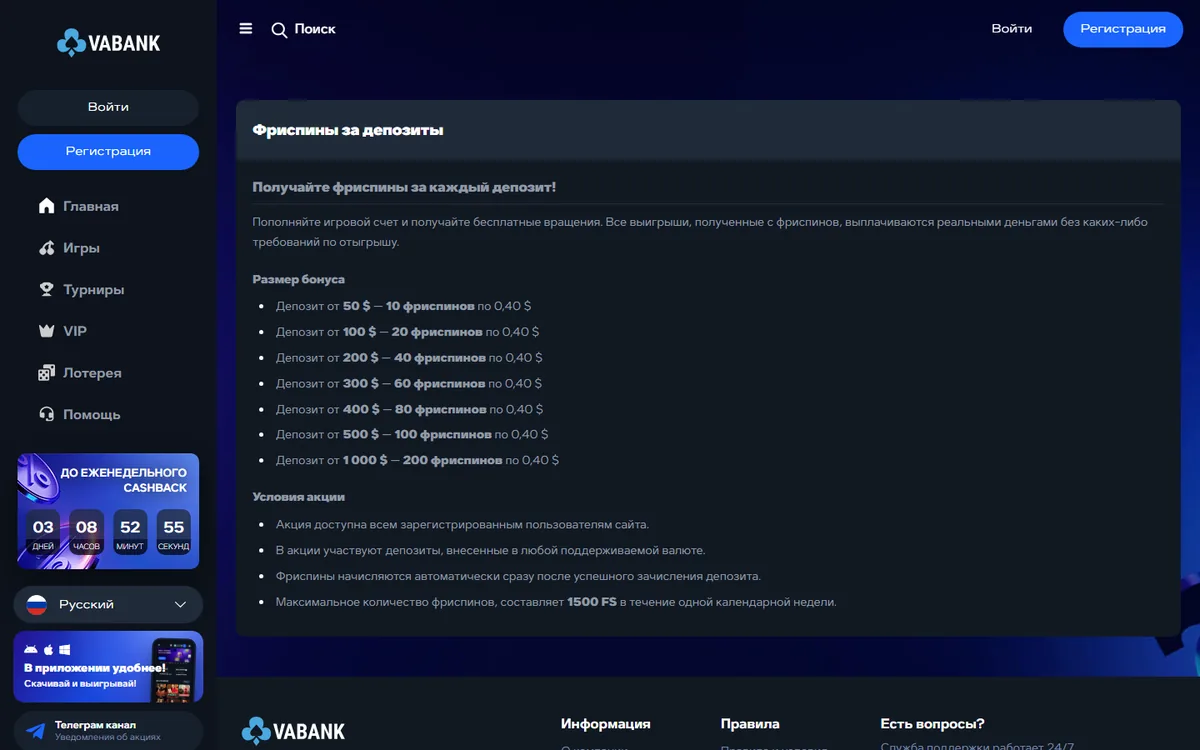Click the Помощь headset icon
Image resolution: width=1200 pixels, height=750 pixels.
click(x=46, y=414)
